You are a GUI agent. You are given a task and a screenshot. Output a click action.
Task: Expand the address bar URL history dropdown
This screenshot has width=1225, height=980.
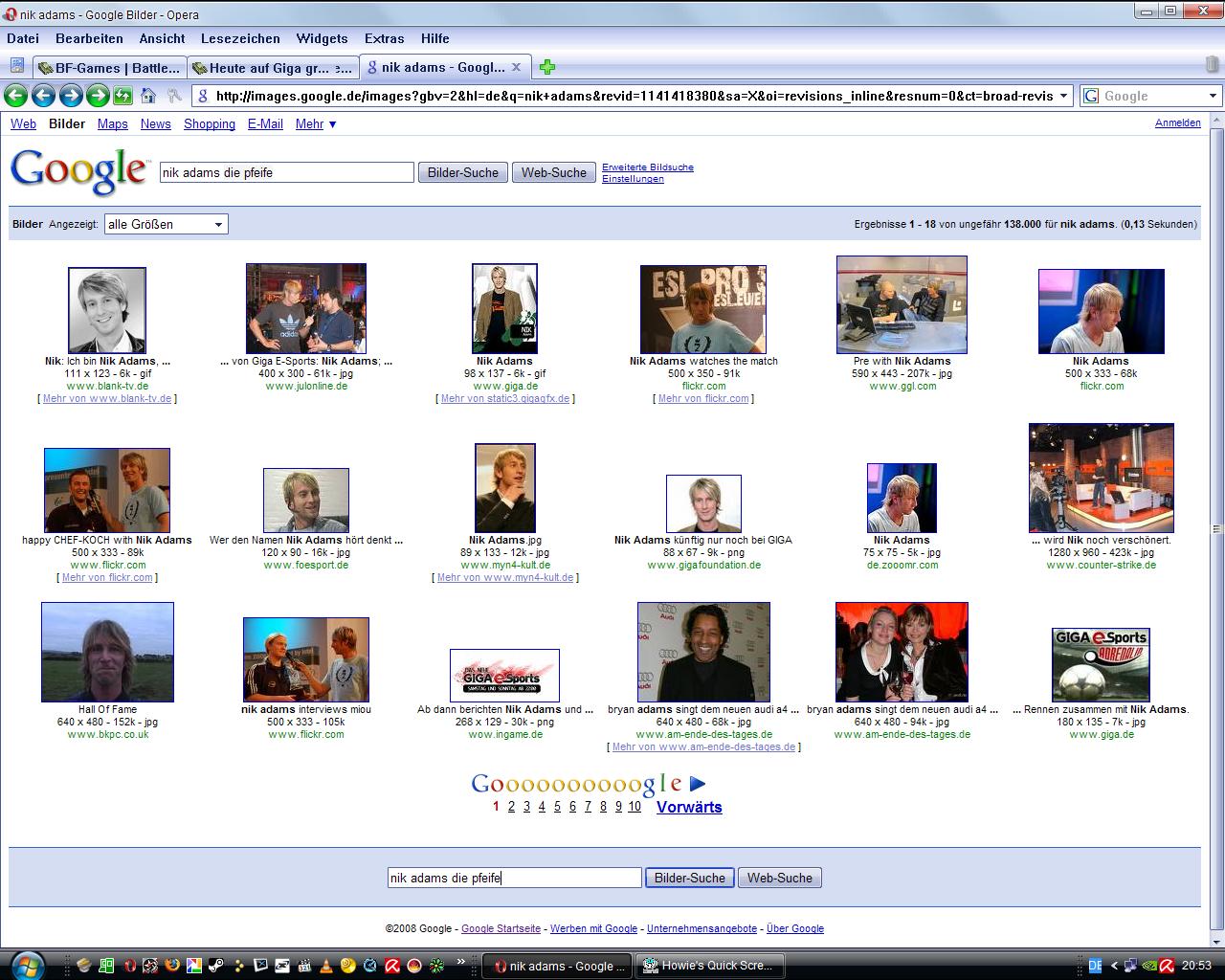pos(1064,96)
